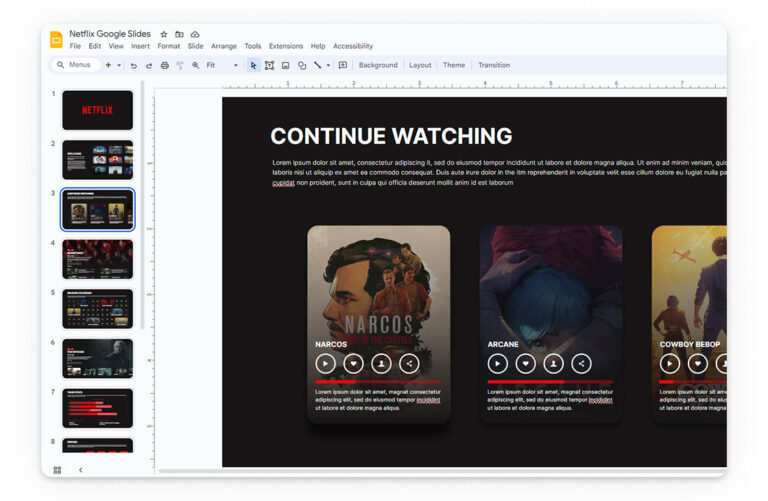The height and width of the screenshot is (501, 768).
Task: Click the heart icon on Narcos card
Action: tap(354, 363)
